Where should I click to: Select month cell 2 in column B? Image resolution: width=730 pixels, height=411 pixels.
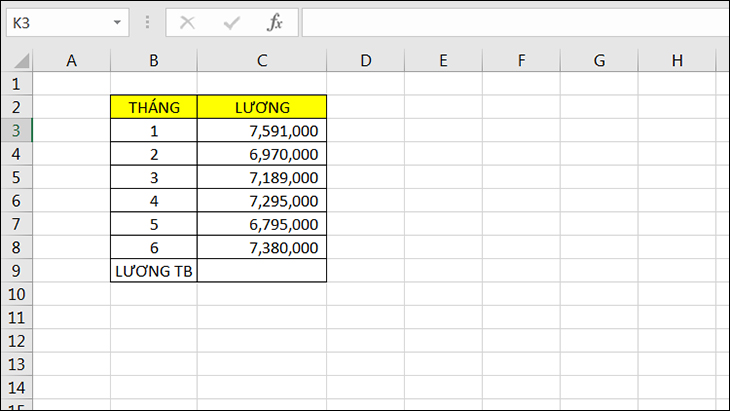point(154,154)
